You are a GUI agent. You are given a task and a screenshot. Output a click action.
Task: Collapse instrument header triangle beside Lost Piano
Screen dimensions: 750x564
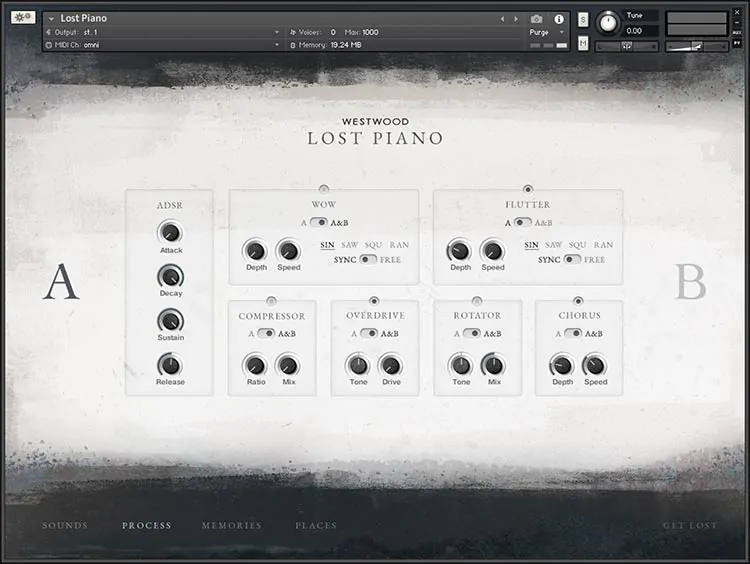(51, 19)
